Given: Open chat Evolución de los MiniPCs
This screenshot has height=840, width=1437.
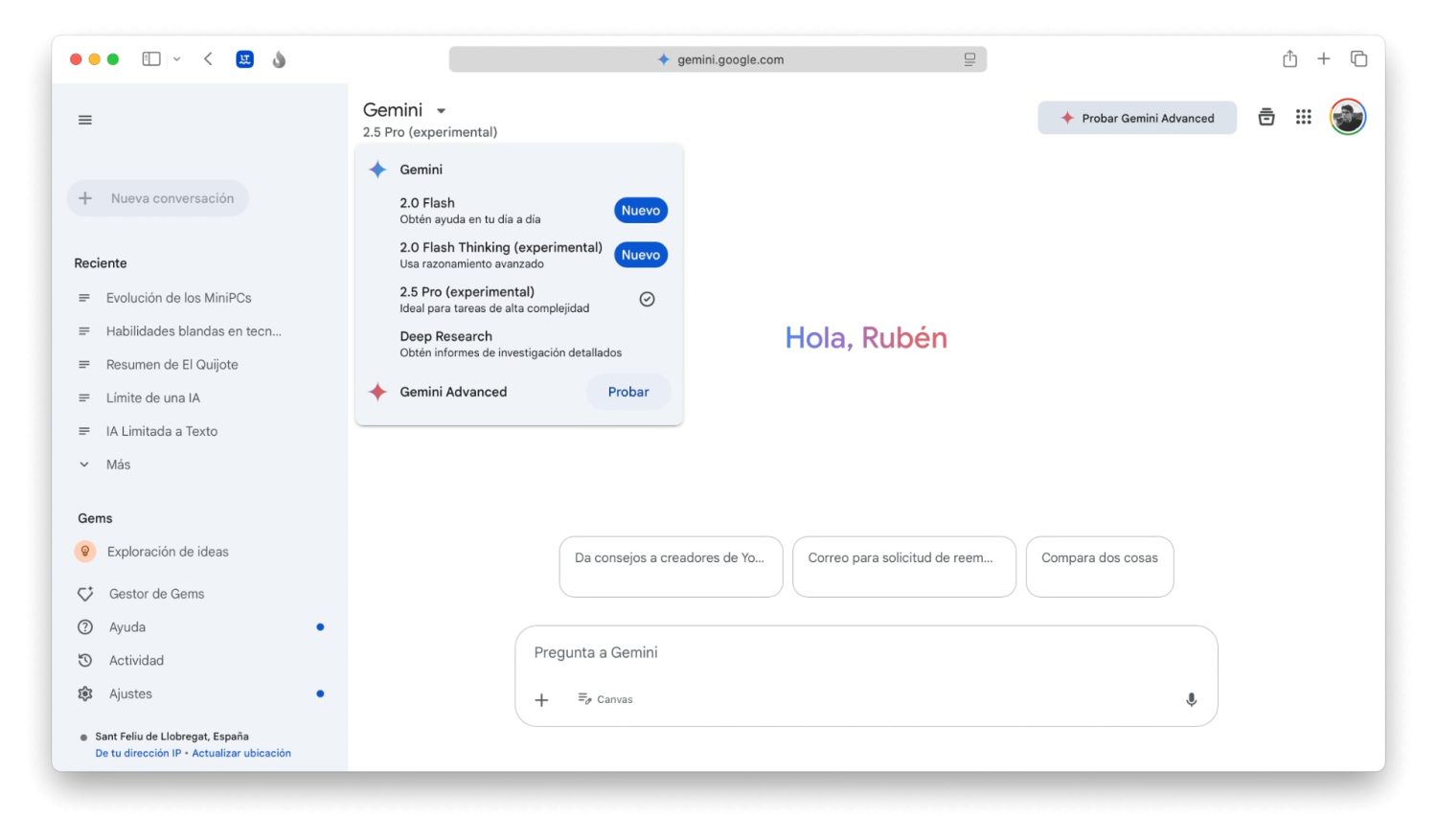Looking at the screenshot, I should pyautogui.click(x=179, y=298).
